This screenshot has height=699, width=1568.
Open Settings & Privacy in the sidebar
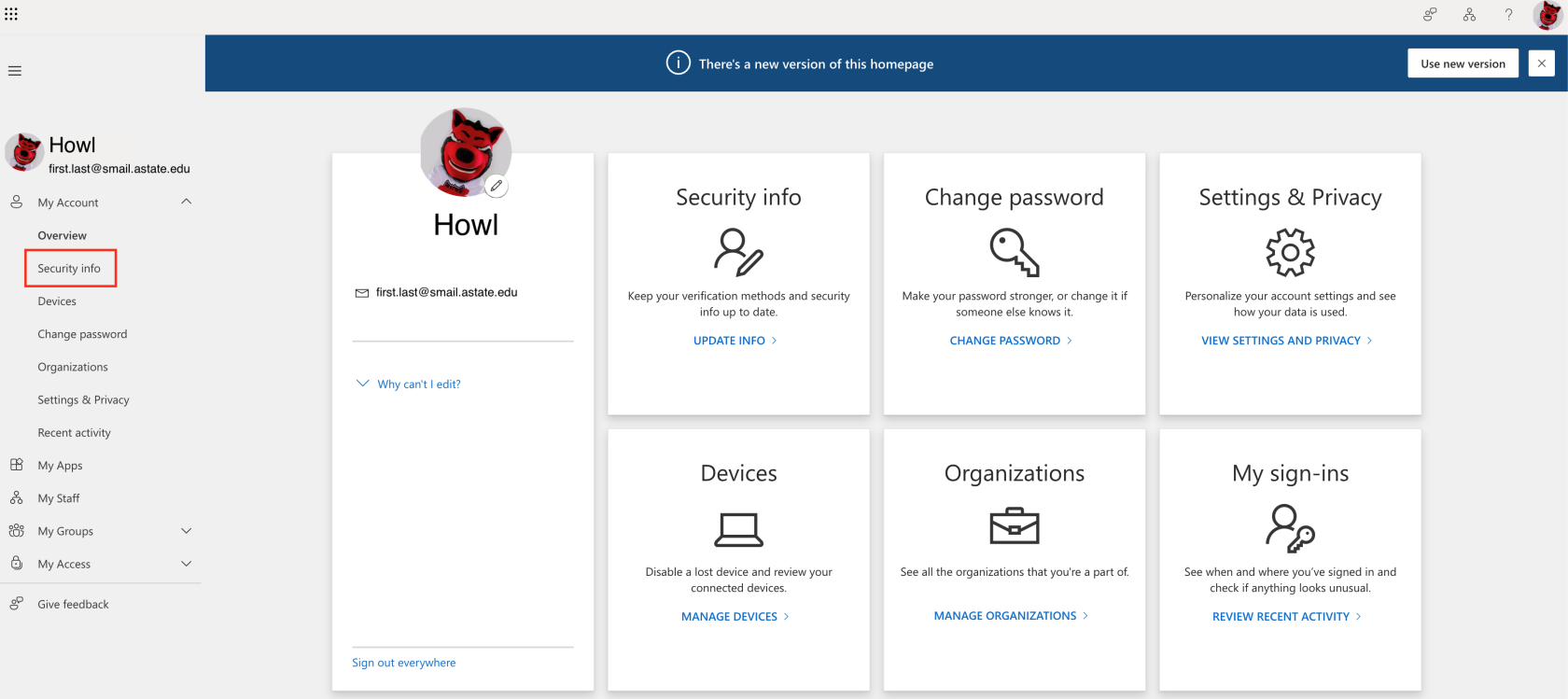tap(83, 399)
